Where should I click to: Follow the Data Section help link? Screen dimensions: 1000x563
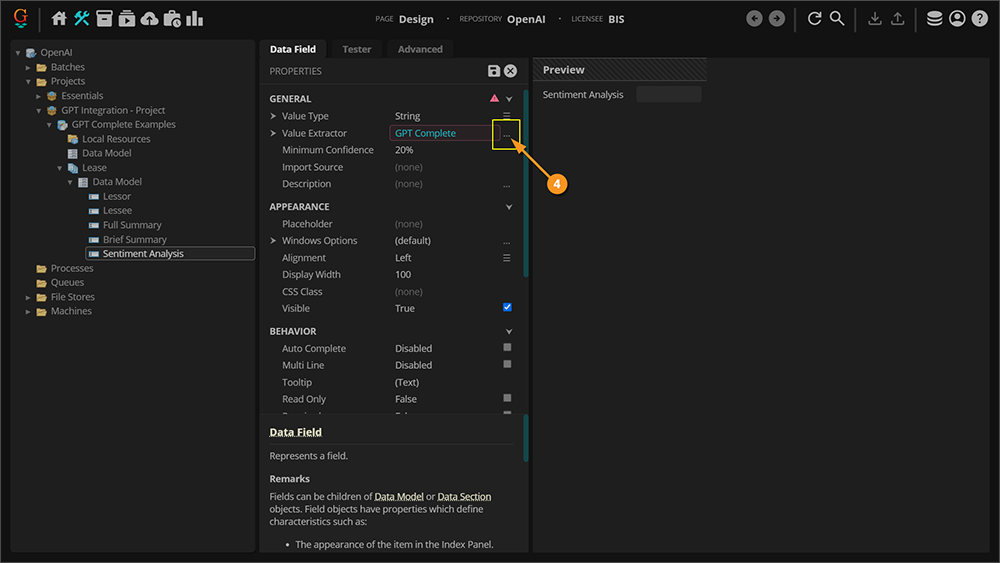pyautogui.click(x=464, y=496)
